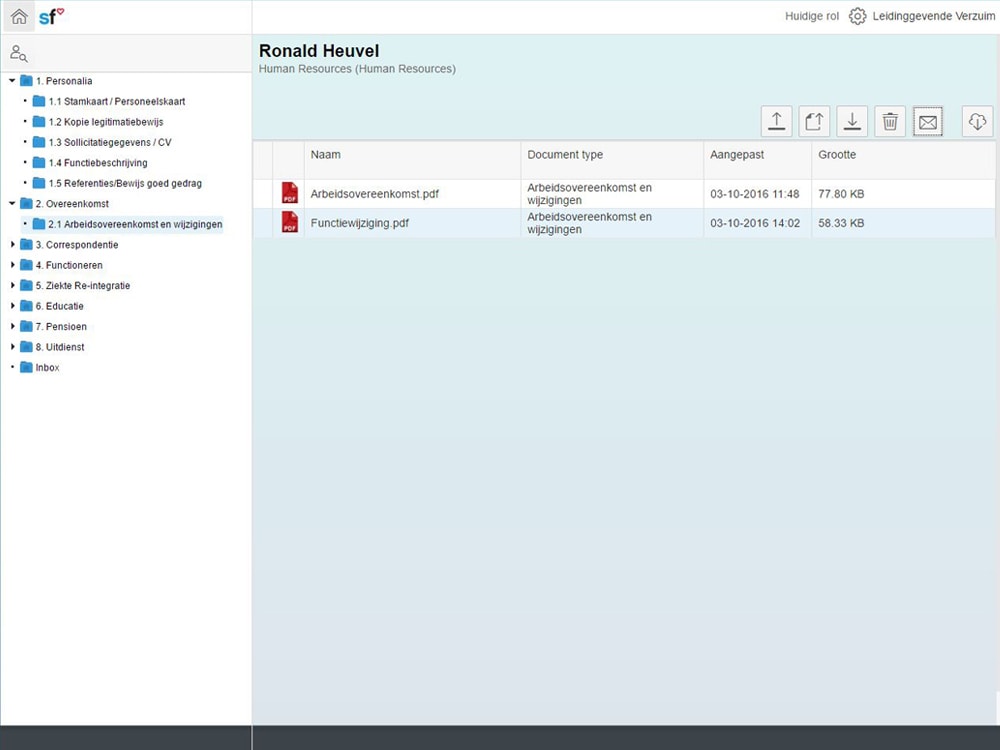Click the envelope email icon
Screen dimensions: 1000x750
point(928,121)
